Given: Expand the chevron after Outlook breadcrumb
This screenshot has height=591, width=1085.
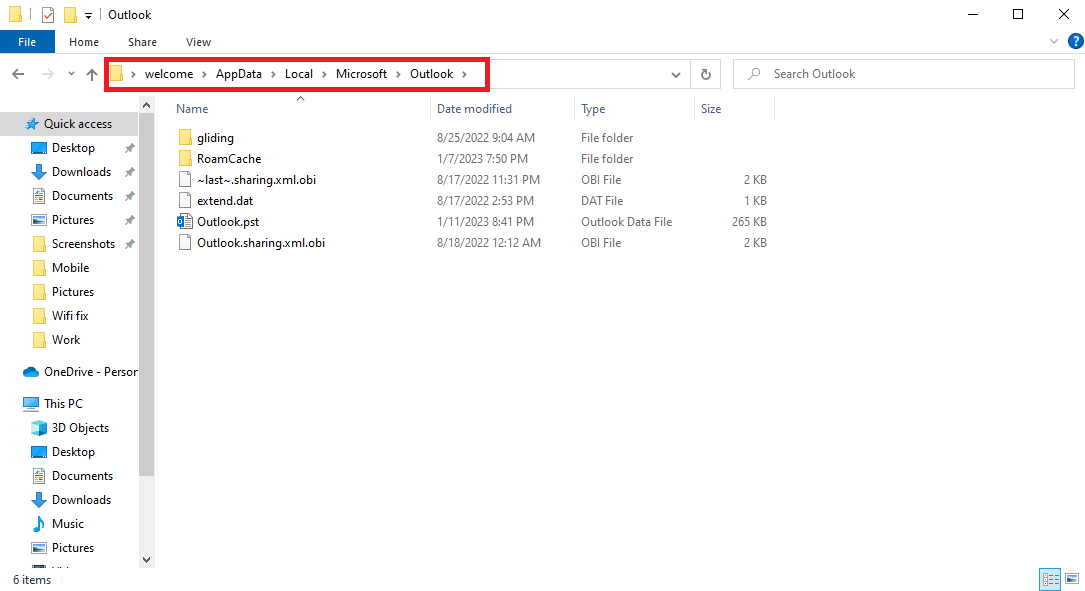Looking at the screenshot, I should point(464,74).
